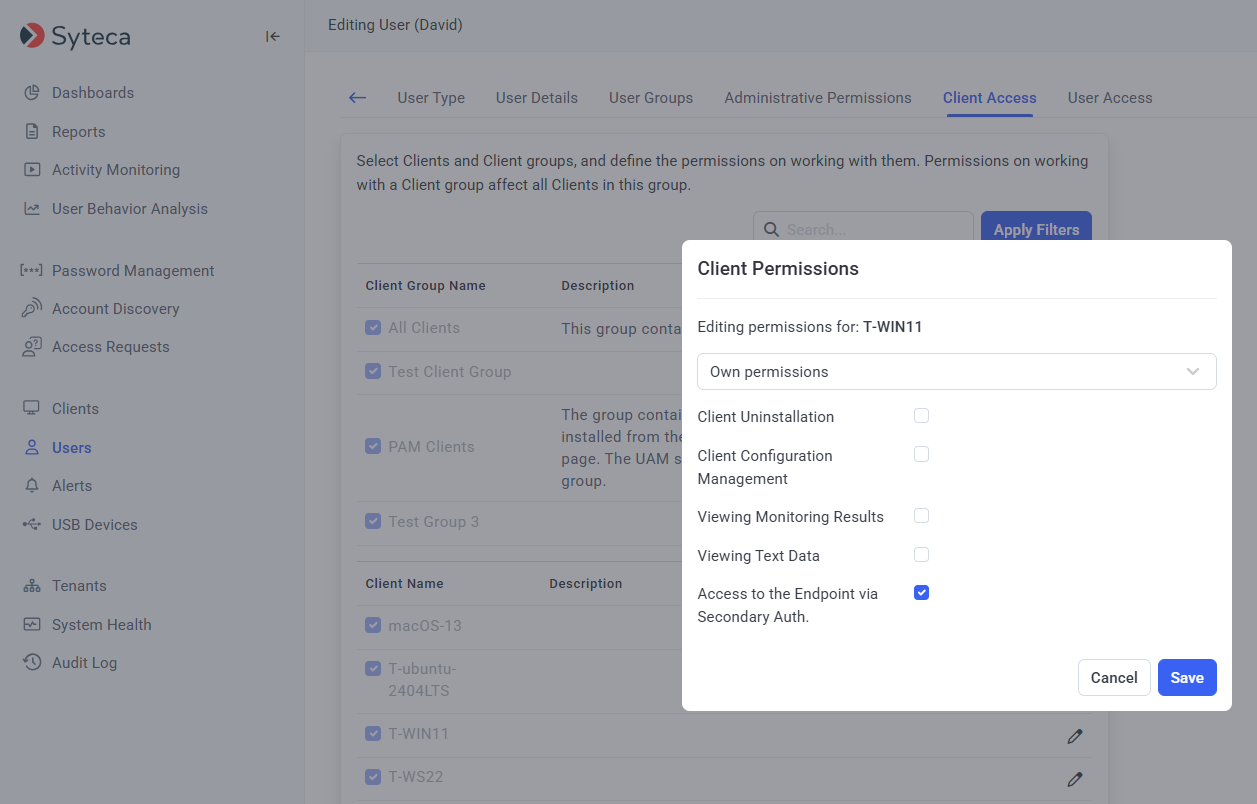Image resolution: width=1257 pixels, height=804 pixels.
Task: Uncheck Access to the Endpoint via Secondary Auth
Action: 921,593
